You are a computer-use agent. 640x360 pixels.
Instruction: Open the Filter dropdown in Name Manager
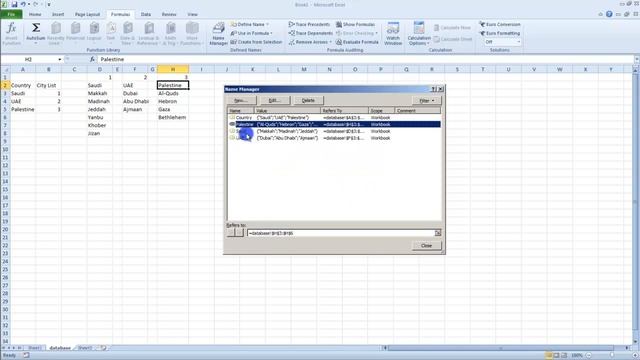tap(427, 100)
